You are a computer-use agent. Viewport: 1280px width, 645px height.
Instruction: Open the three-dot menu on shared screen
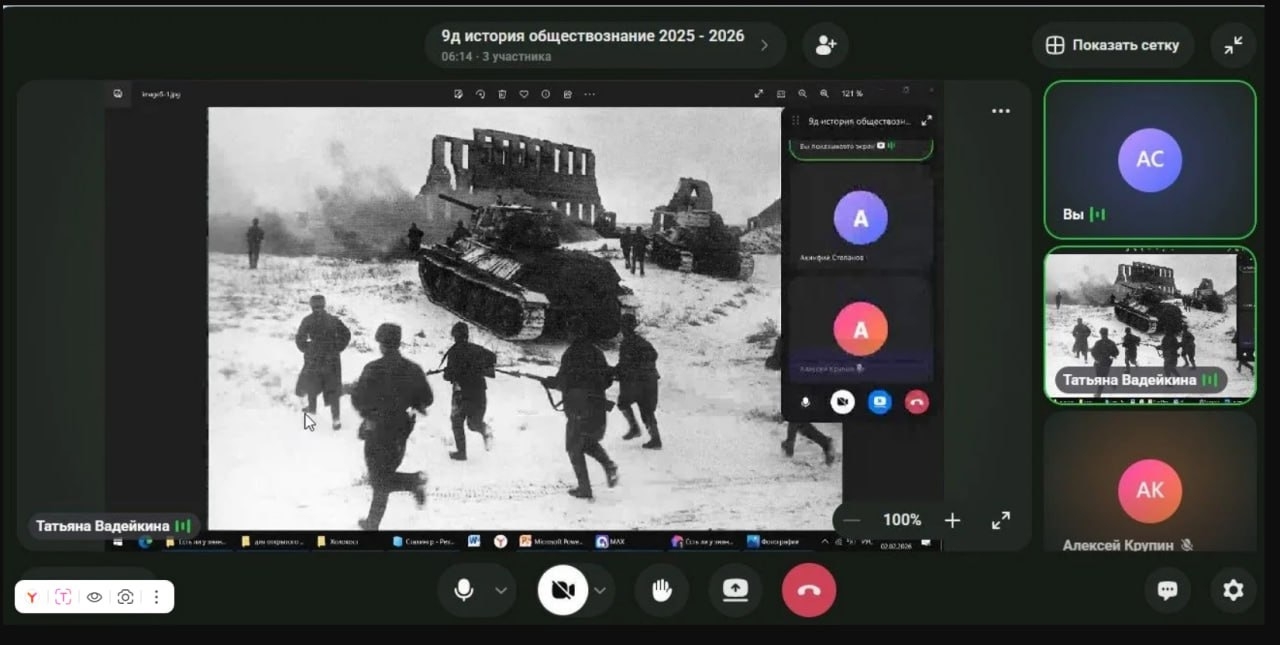pos(1000,111)
